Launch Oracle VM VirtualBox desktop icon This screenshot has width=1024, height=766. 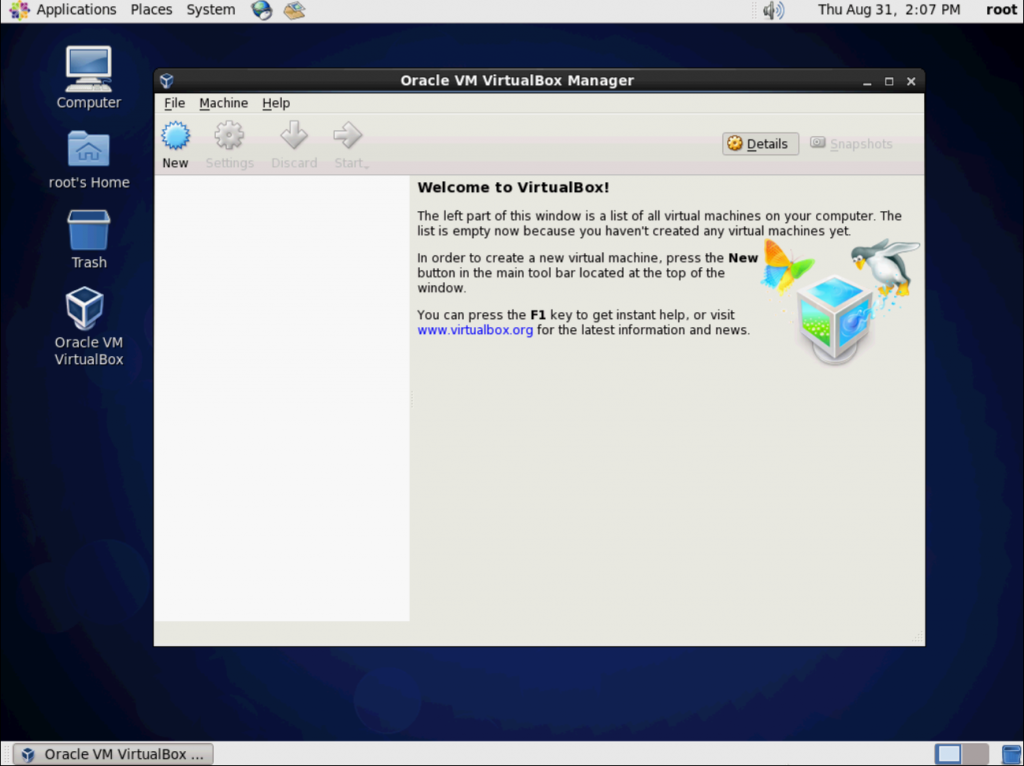(88, 326)
